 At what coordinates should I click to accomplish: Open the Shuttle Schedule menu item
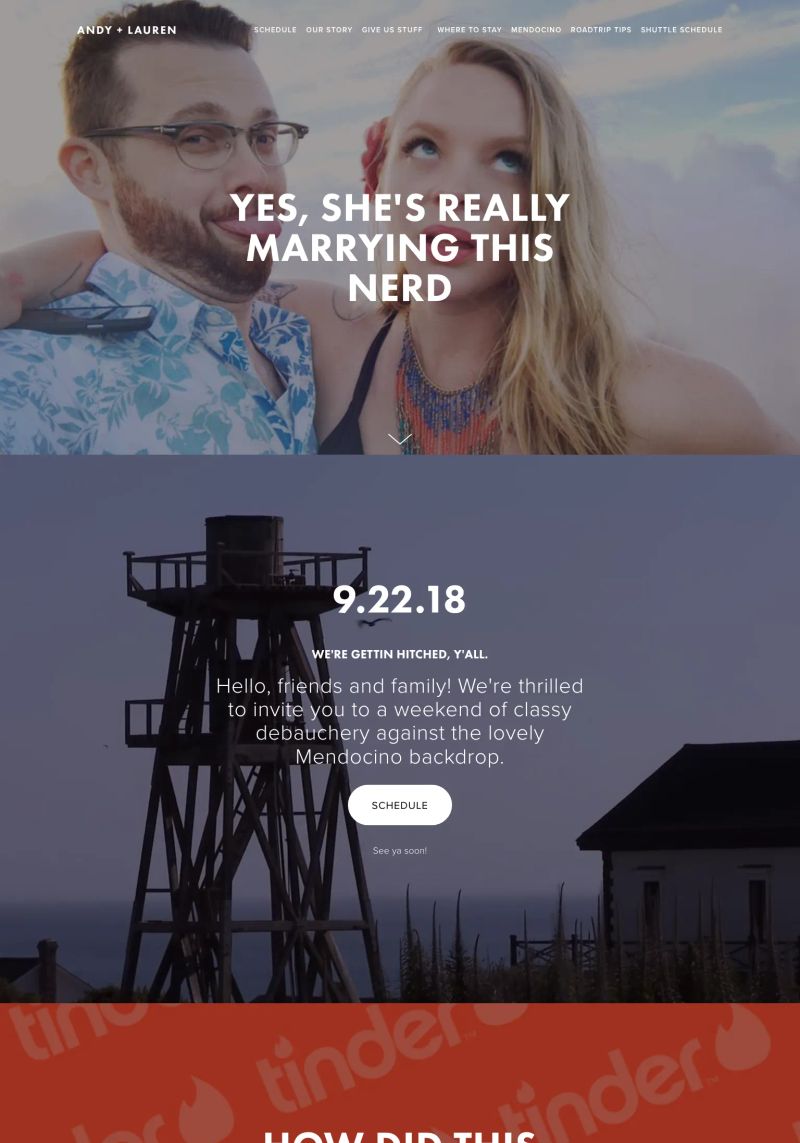tap(681, 30)
